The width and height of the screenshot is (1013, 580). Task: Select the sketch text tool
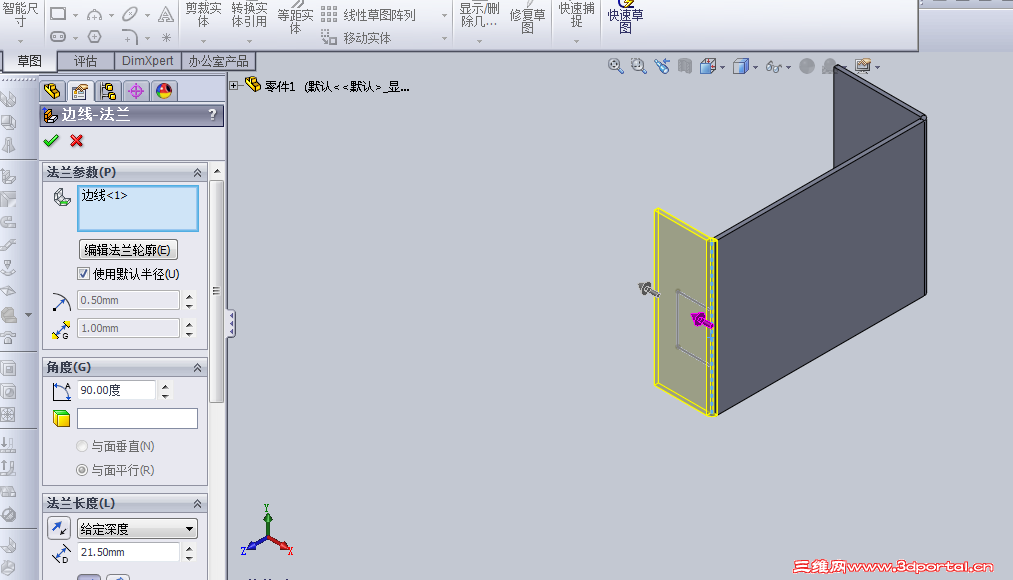[166, 14]
